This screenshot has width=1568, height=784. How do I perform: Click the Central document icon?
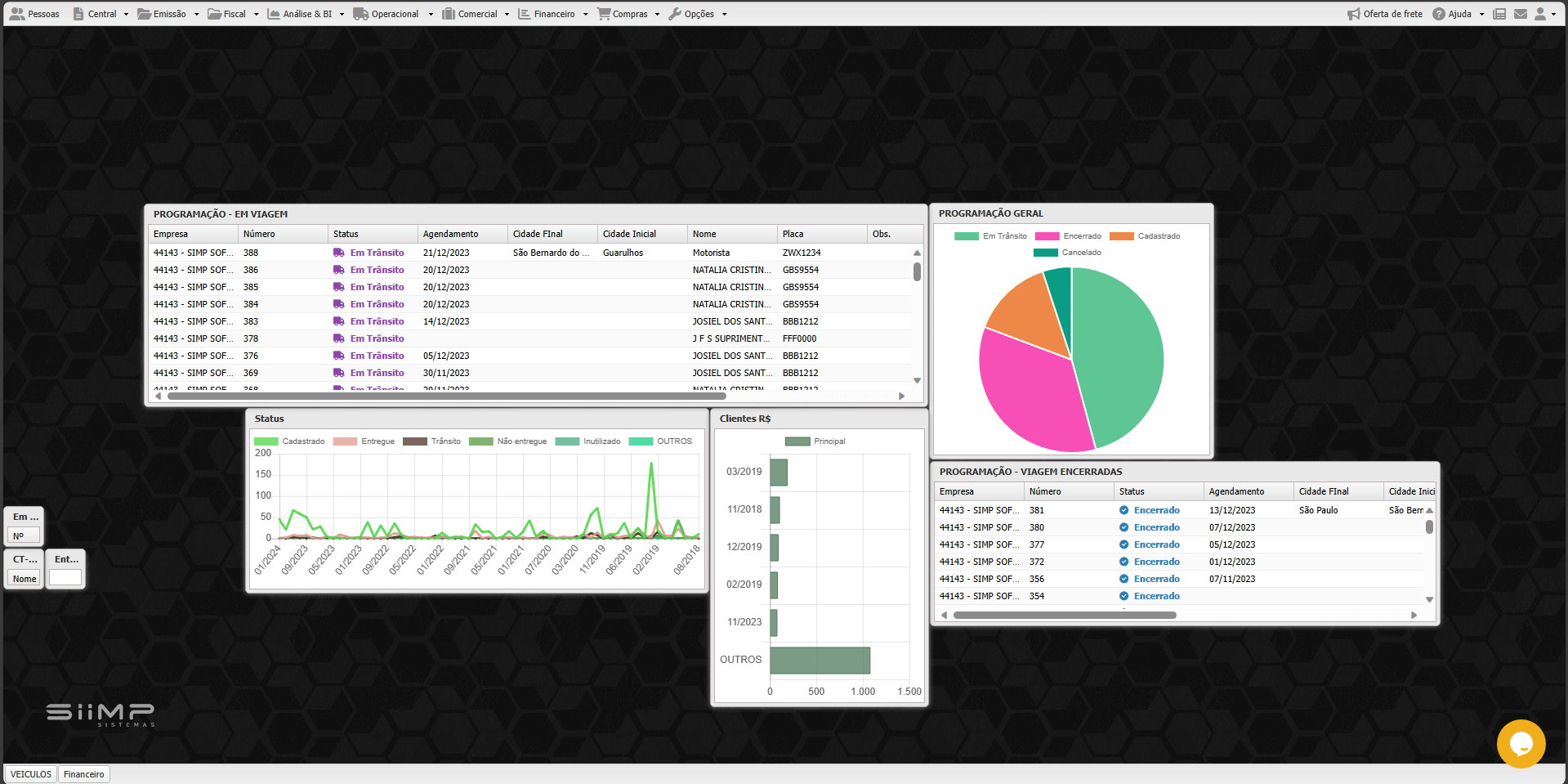point(78,14)
